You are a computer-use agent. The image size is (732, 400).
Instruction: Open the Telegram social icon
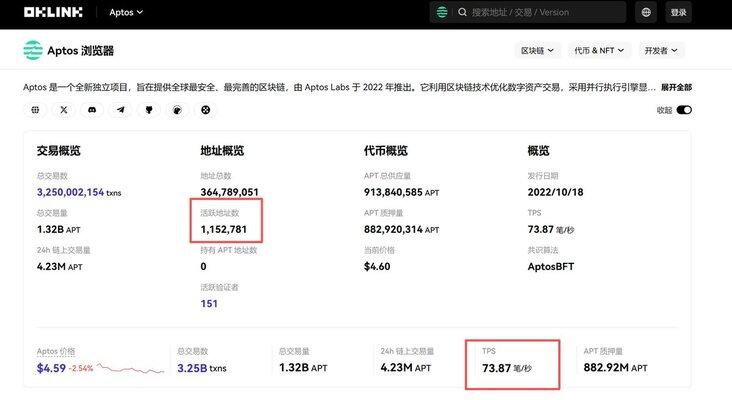[x=120, y=110]
